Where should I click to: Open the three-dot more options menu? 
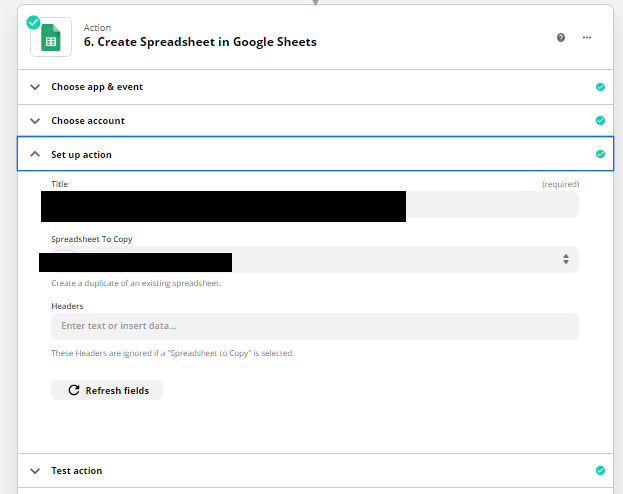(587, 37)
